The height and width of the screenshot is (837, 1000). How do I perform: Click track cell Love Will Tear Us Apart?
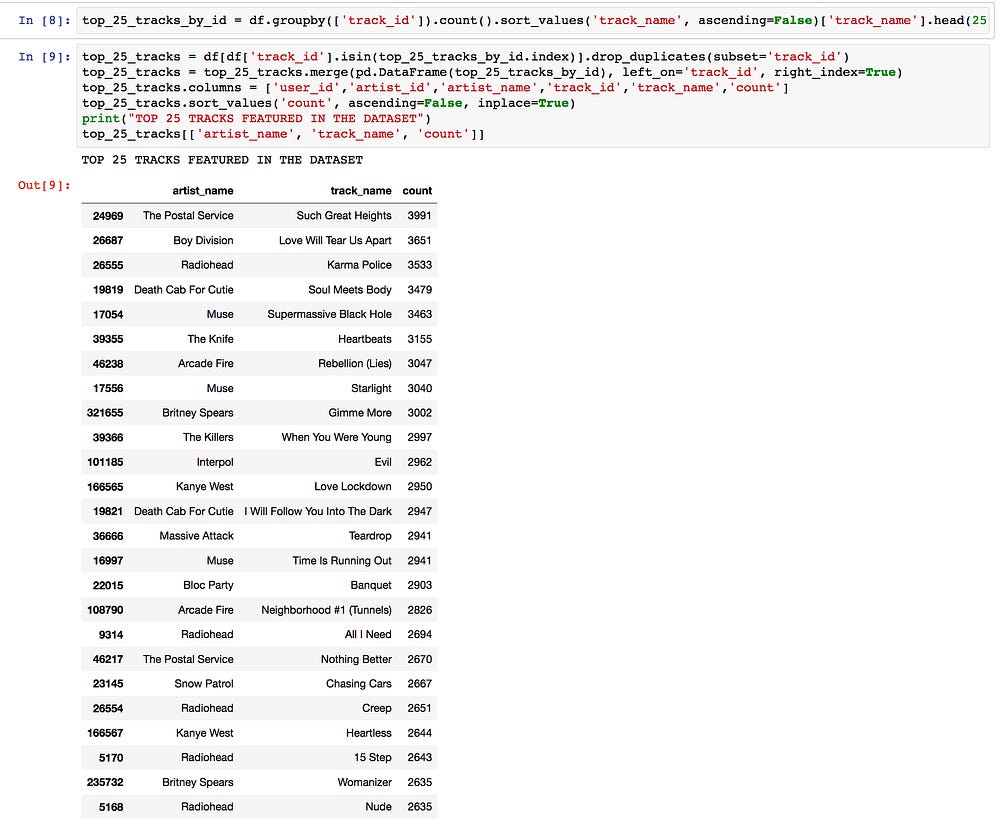pyautogui.click(x=335, y=241)
